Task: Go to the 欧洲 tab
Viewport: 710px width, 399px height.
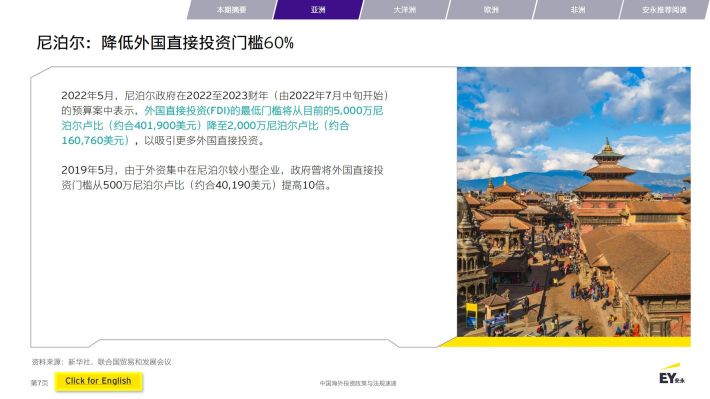Action: (x=491, y=10)
